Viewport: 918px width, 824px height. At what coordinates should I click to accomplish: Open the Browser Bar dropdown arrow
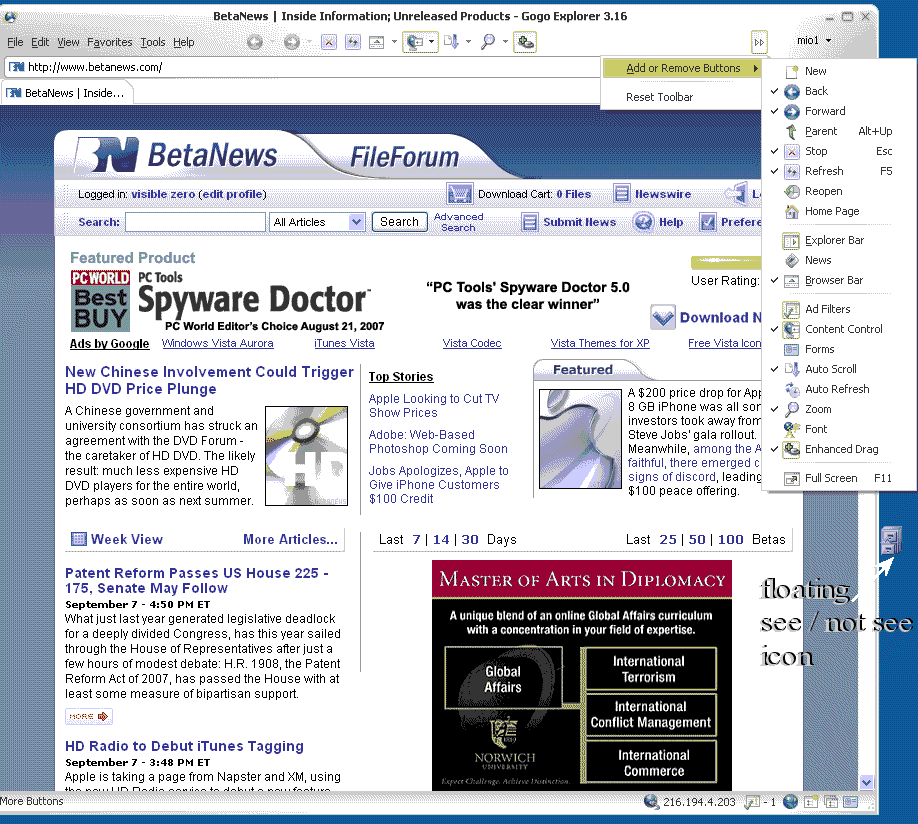[x=394, y=42]
